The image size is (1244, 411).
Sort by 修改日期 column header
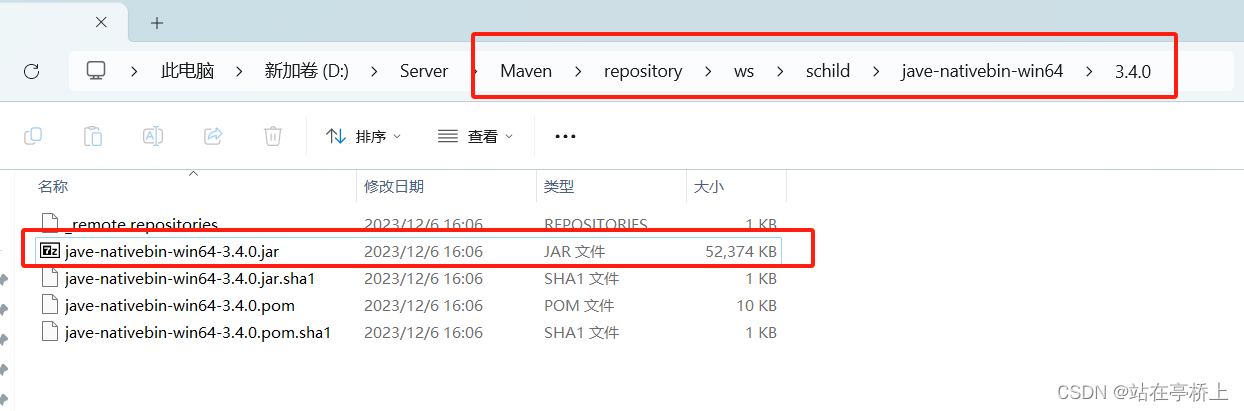[x=394, y=186]
